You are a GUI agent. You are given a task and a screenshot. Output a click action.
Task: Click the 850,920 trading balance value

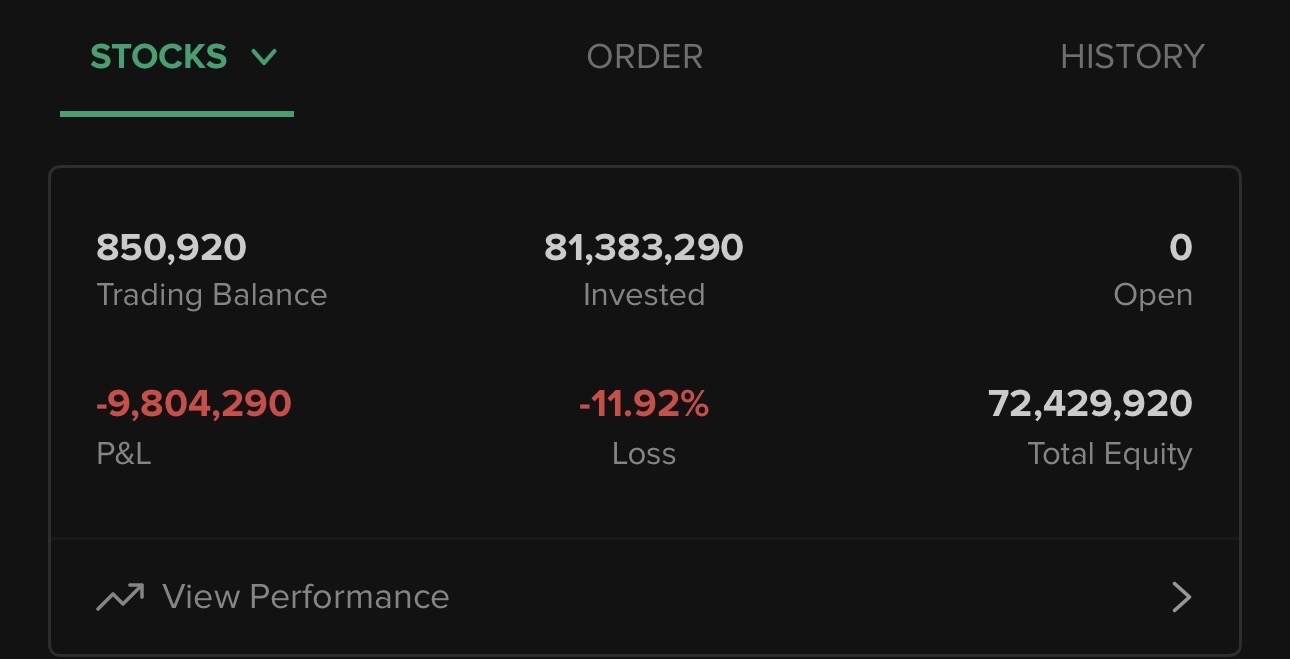click(x=171, y=247)
